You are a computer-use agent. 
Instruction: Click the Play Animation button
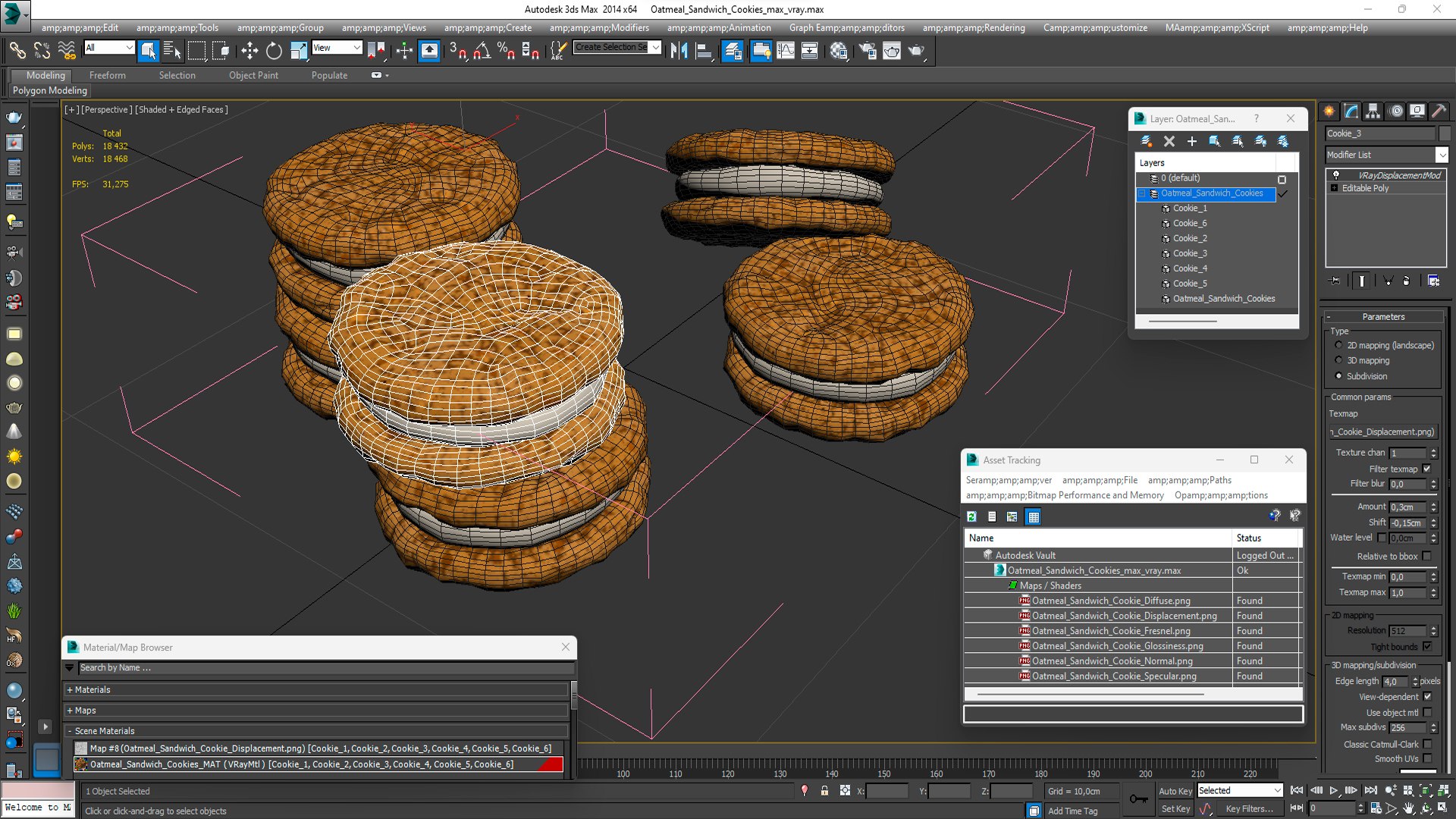1334,790
